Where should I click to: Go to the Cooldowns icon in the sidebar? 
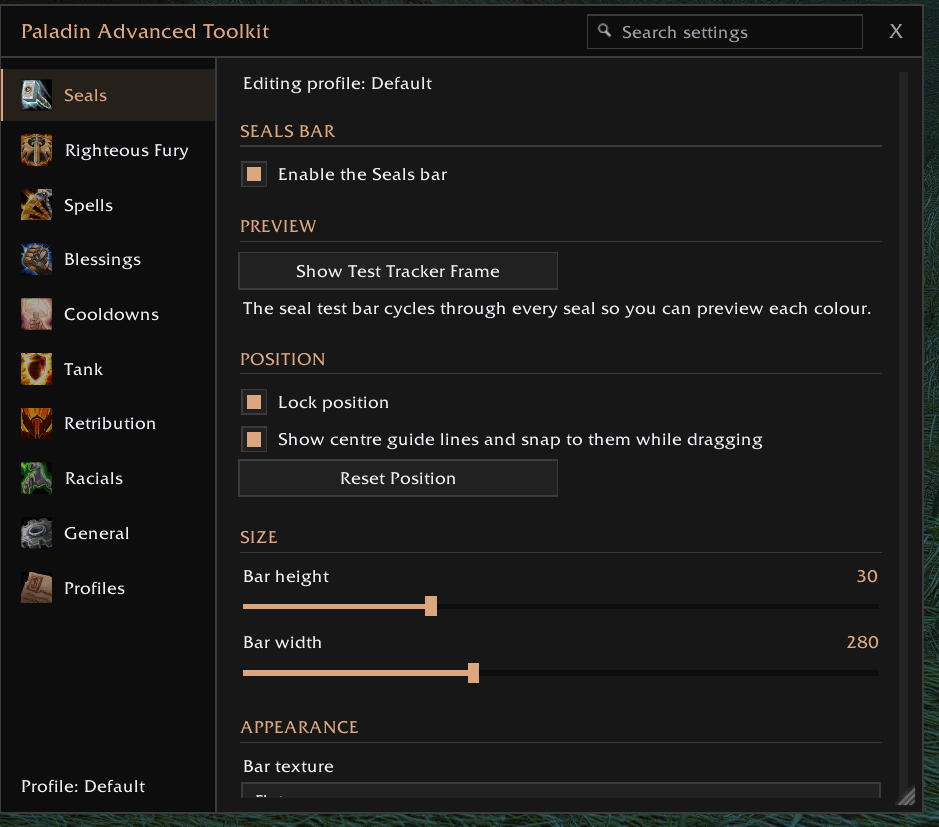[x=37, y=314]
